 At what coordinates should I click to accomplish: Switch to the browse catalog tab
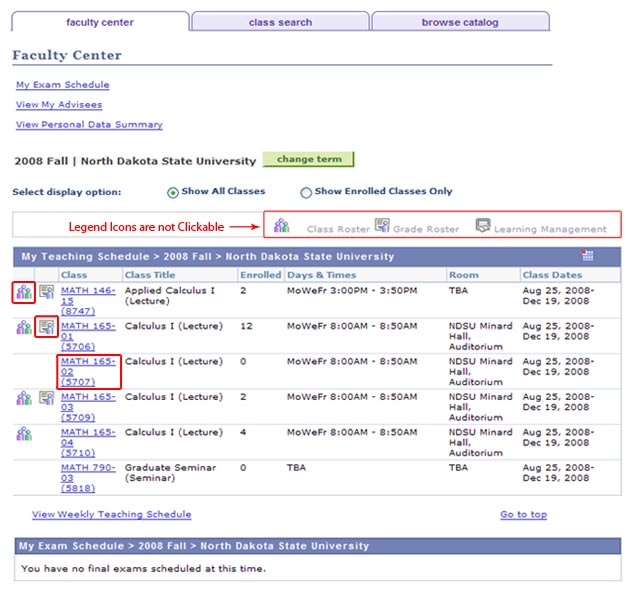click(x=459, y=22)
